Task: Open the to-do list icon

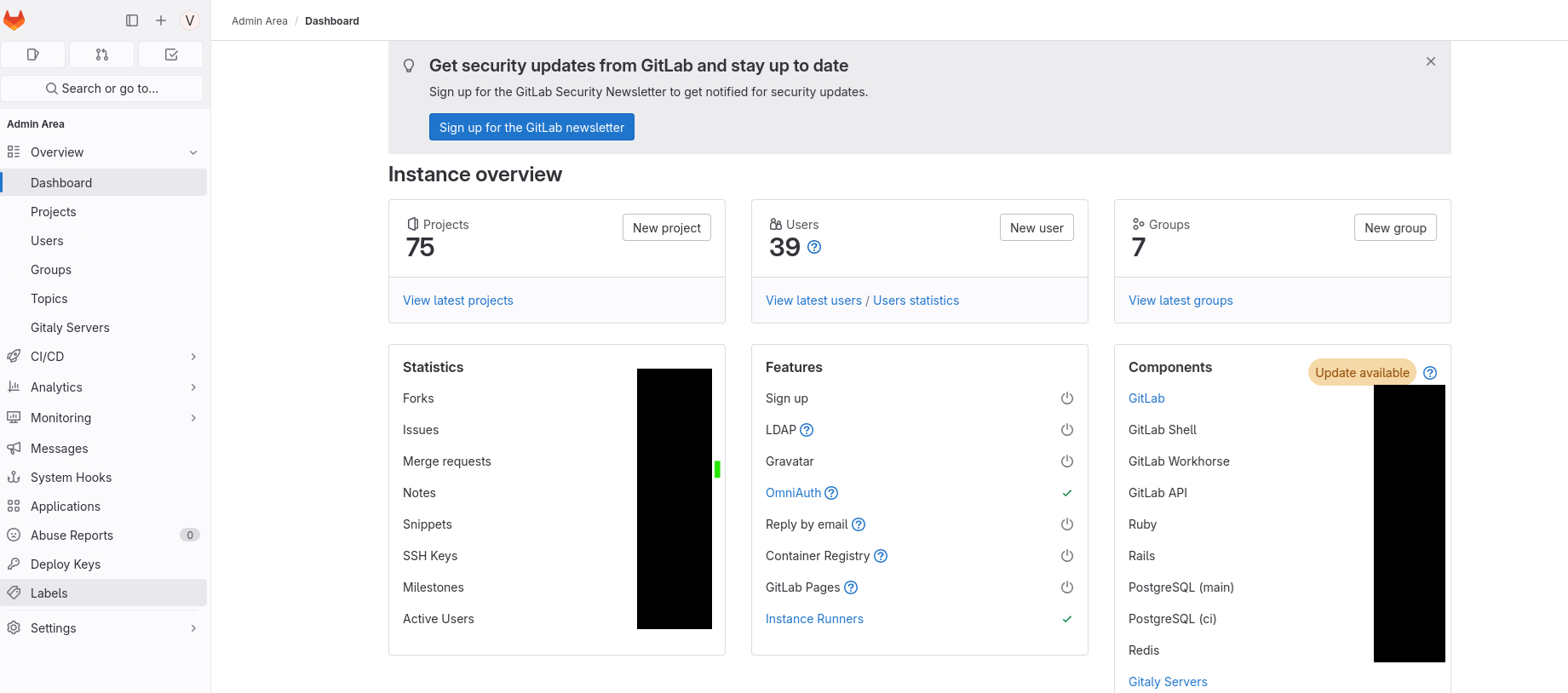Action: tap(171, 54)
